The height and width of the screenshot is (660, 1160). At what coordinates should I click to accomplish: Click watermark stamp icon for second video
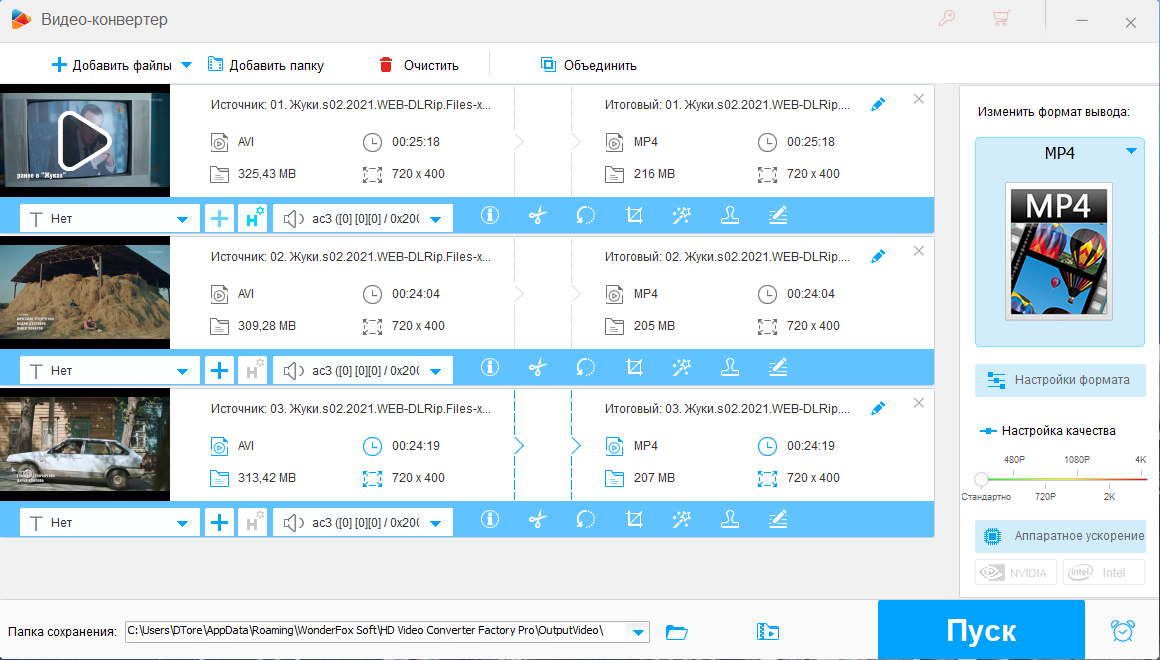coord(730,368)
